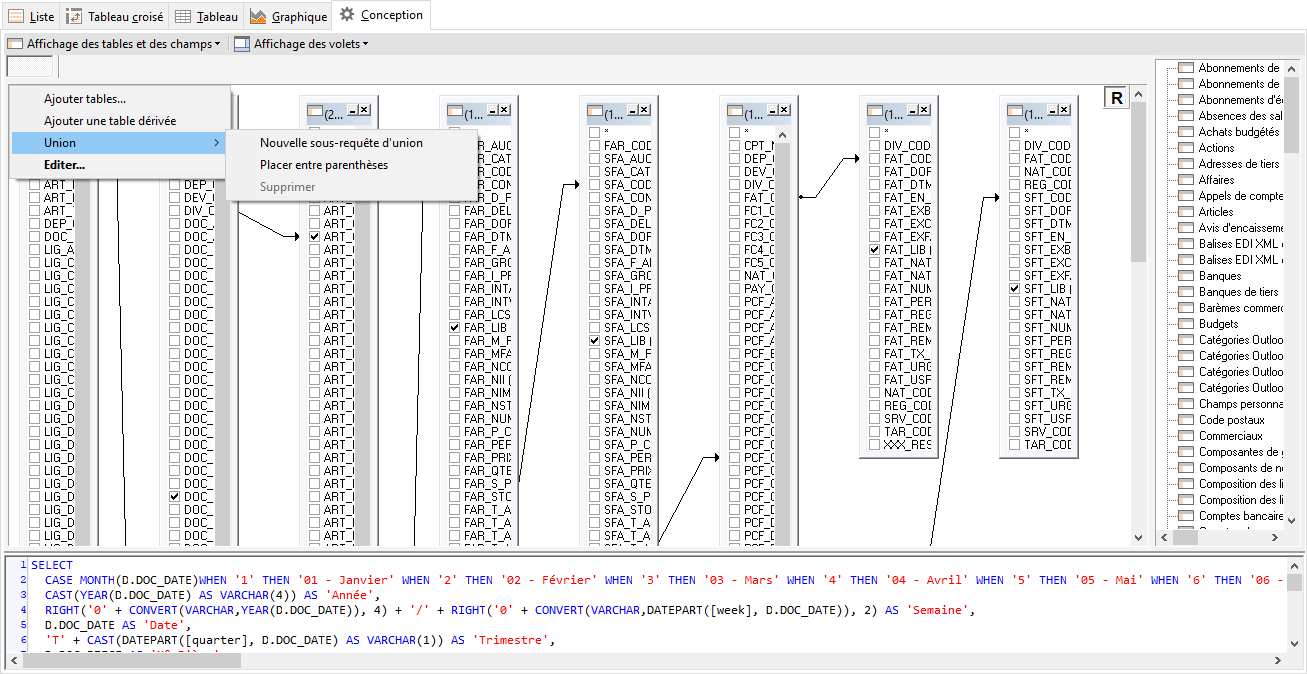Click the Code postaux table icon
This screenshot has width=1307, height=674.
tap(1186, 420)
